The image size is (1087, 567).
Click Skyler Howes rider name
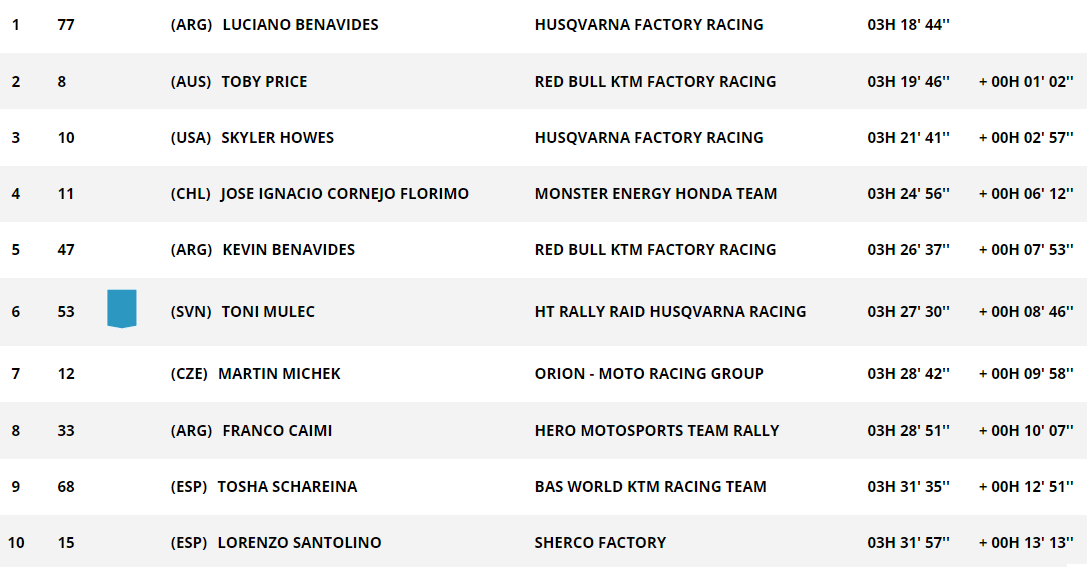click(x=277, y=138)
